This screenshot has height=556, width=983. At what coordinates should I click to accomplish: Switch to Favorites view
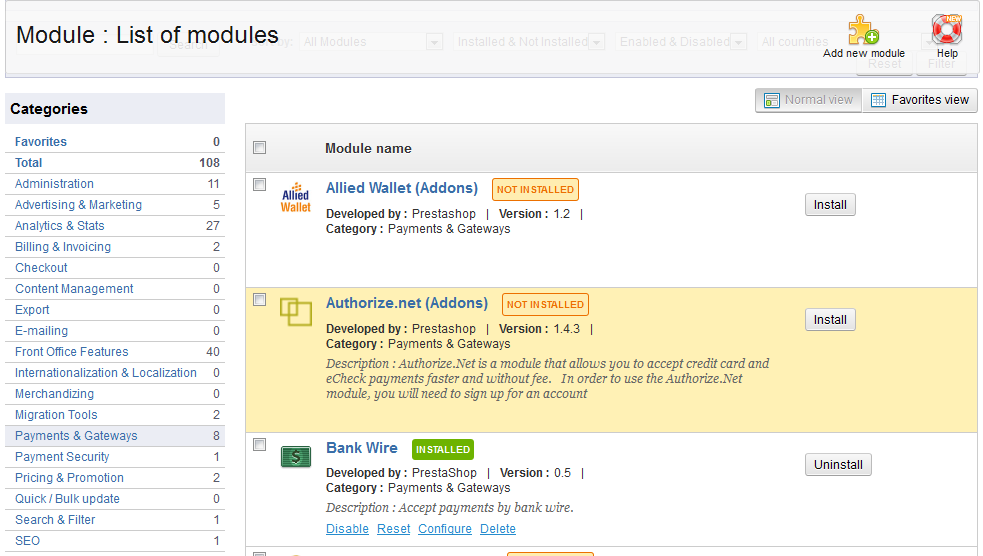(920, 100)
